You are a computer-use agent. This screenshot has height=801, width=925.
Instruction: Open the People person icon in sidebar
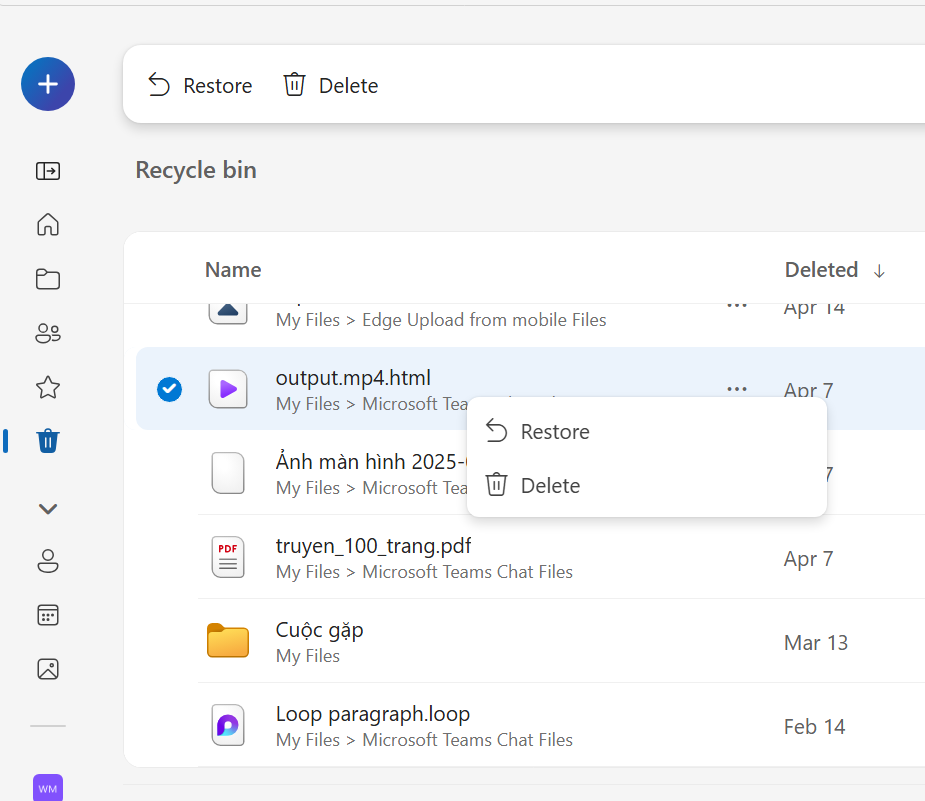point(48,561)
